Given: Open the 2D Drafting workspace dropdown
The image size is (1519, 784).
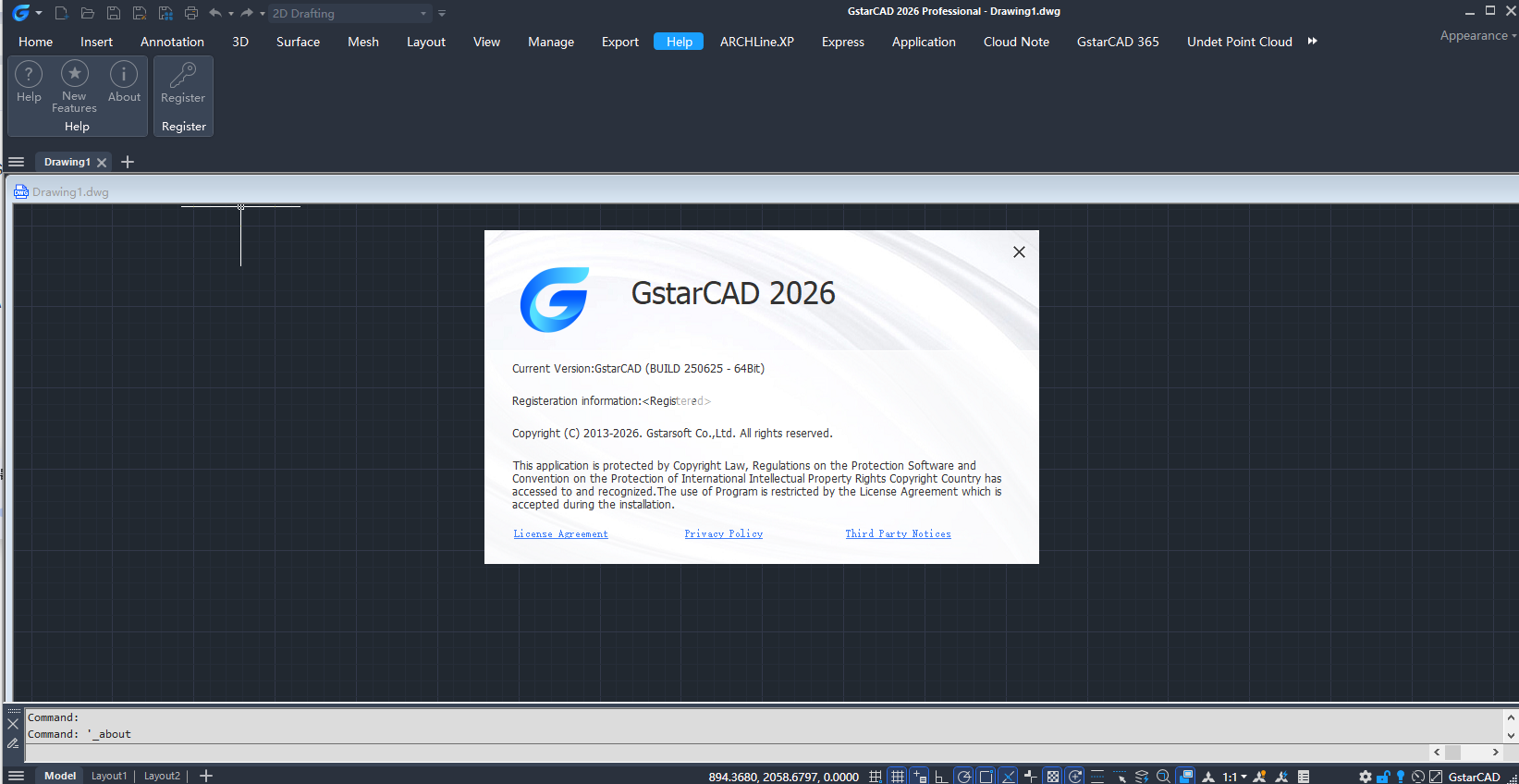Looking at the screenshot, I should click(x=349, y=13).
